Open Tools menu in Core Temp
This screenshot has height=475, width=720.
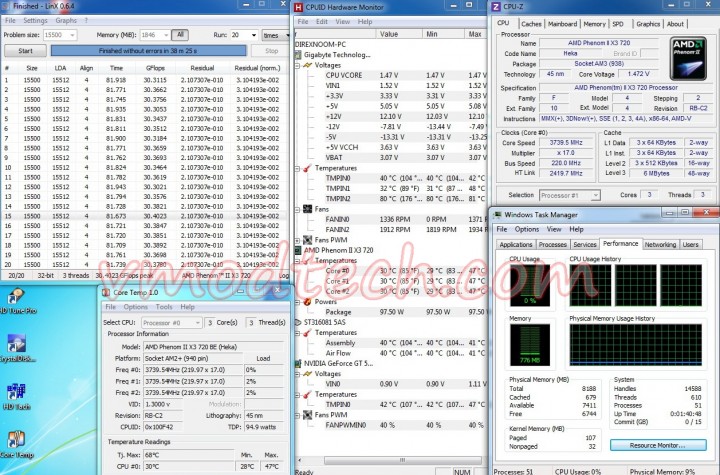pyautogui.click(x=164, y=307)
